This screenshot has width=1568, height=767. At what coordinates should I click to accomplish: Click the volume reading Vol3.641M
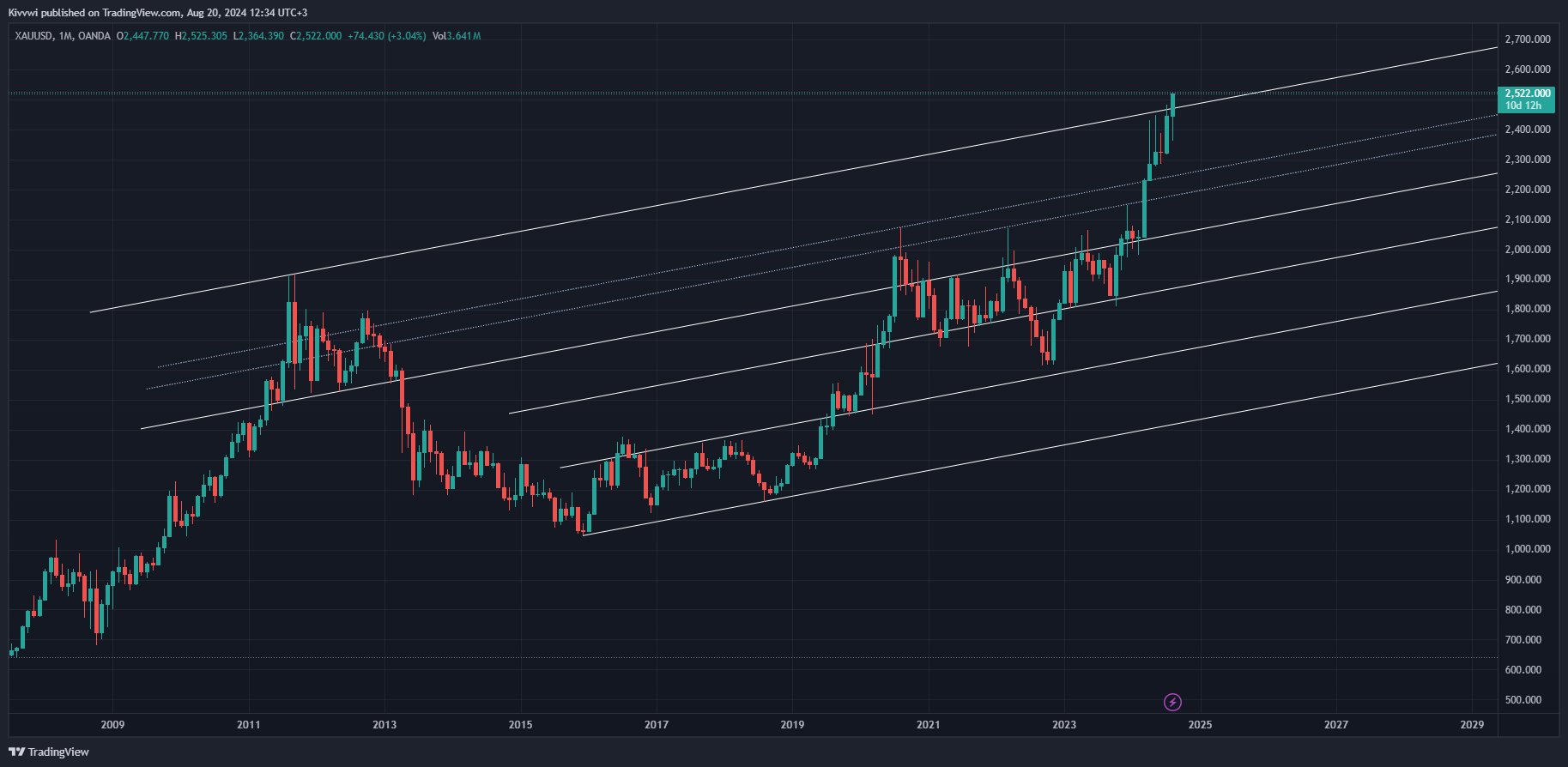pos(457,36)
